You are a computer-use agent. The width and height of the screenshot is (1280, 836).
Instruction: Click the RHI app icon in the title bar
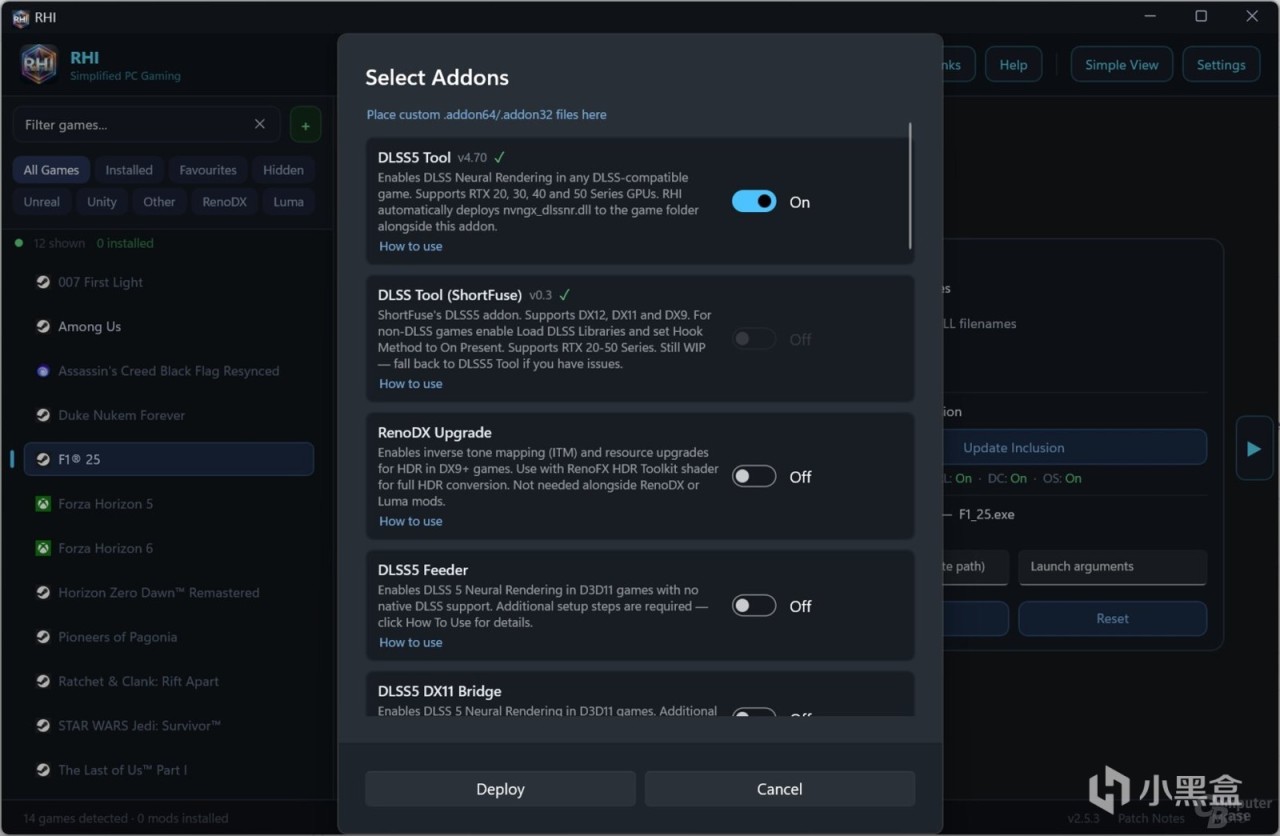(x=20, y=17)
